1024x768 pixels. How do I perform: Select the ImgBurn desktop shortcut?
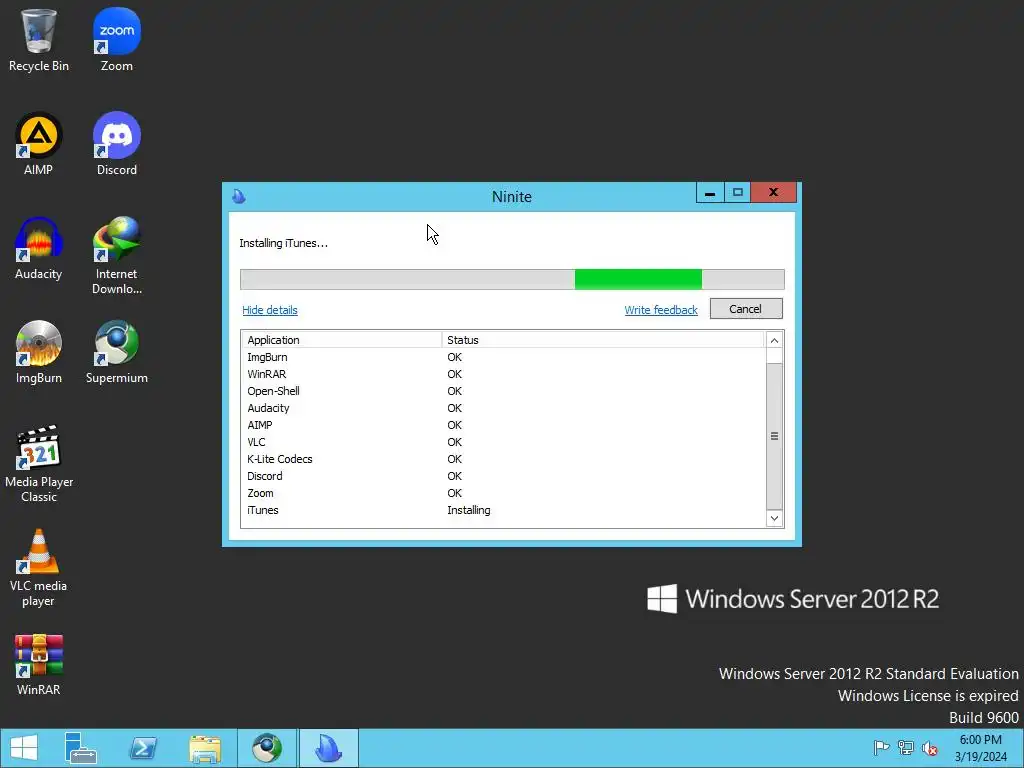click(x=39, y=353)
